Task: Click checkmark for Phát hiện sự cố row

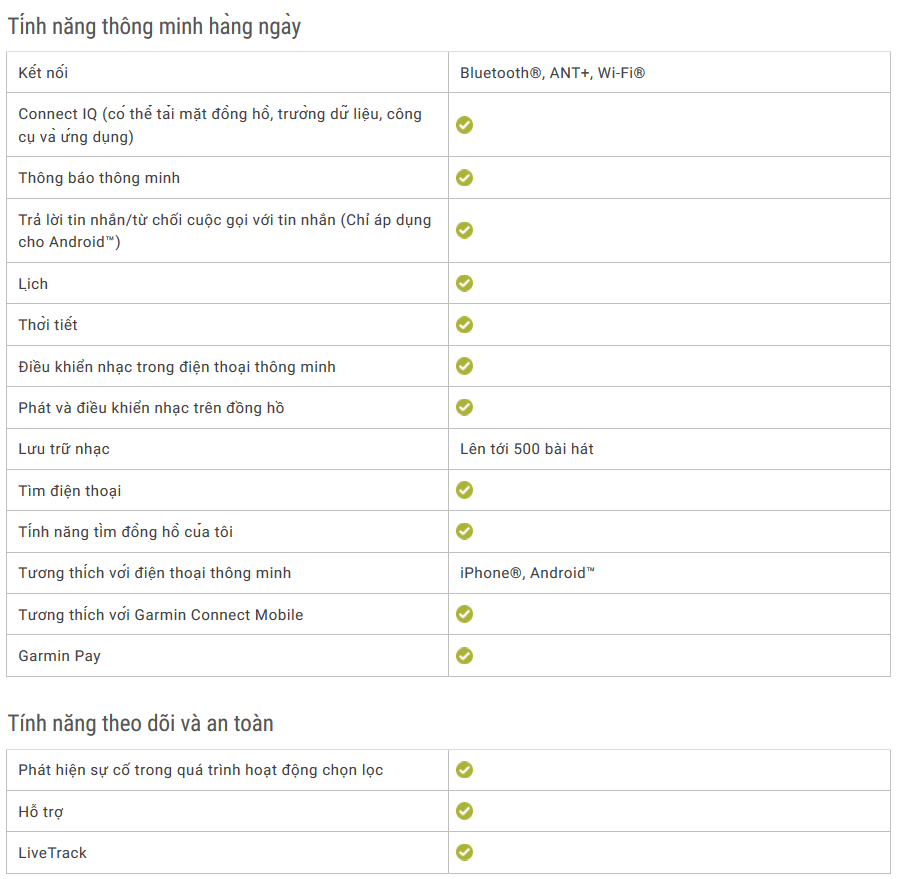Action: 464,770
